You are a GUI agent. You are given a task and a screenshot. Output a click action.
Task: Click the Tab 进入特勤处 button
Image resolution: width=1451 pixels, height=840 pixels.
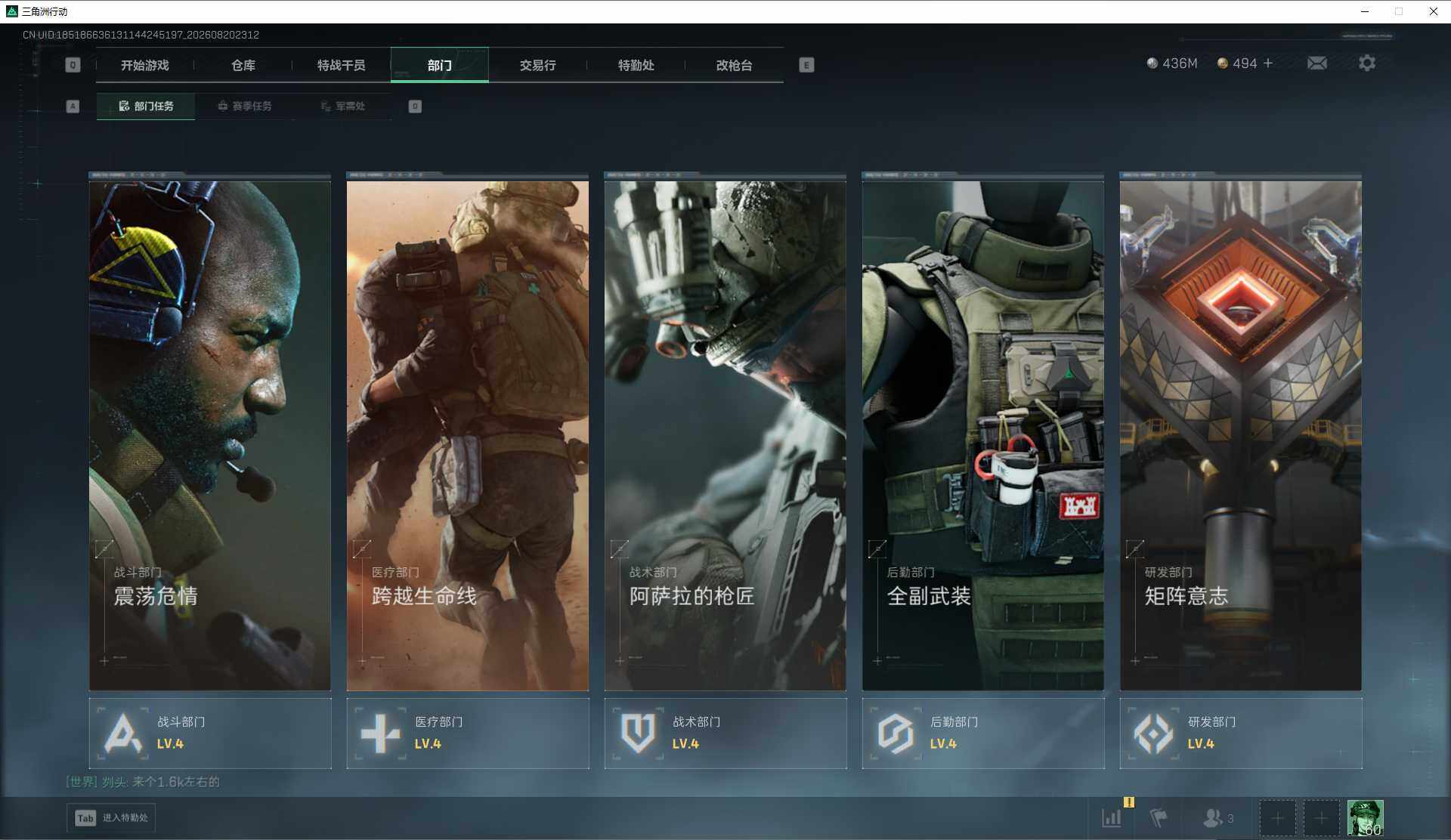[x=112, y=818]
